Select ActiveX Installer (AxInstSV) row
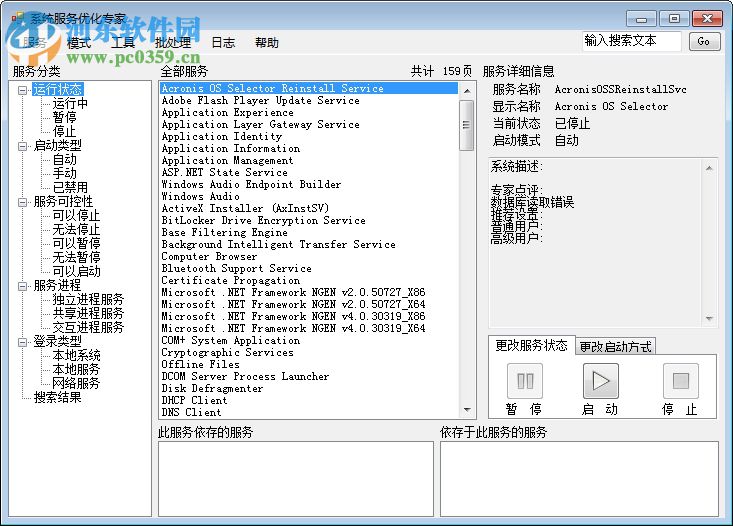The height and width of the screenshot is (526, 733). [x=309, y=209]
